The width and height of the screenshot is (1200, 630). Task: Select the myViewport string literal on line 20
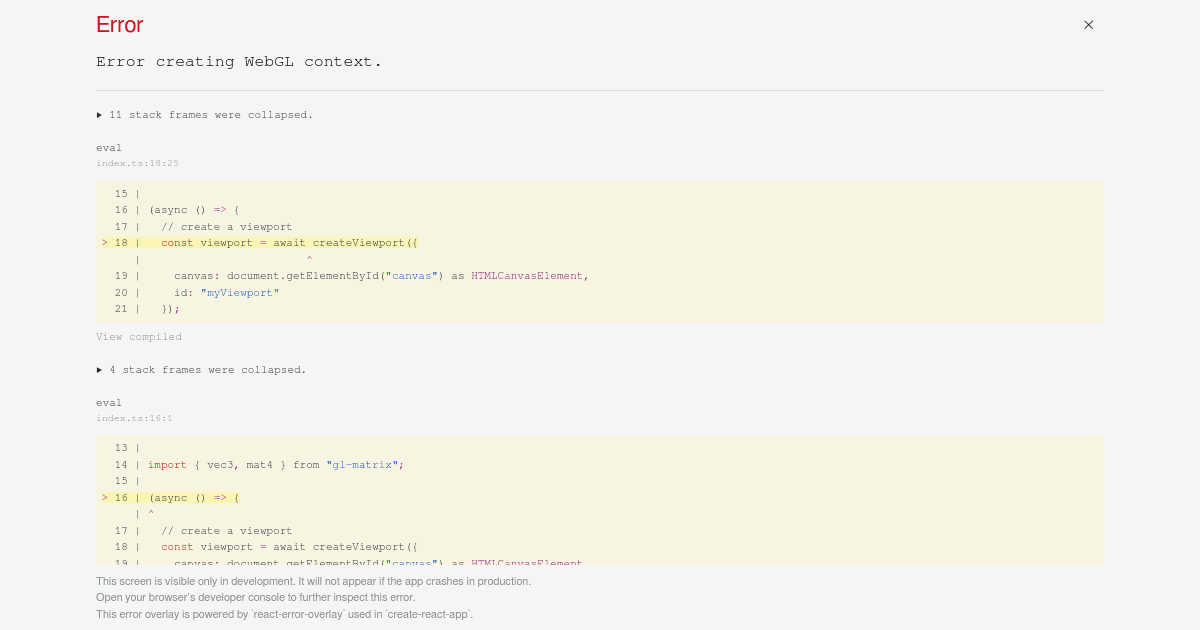coord(239,292)
